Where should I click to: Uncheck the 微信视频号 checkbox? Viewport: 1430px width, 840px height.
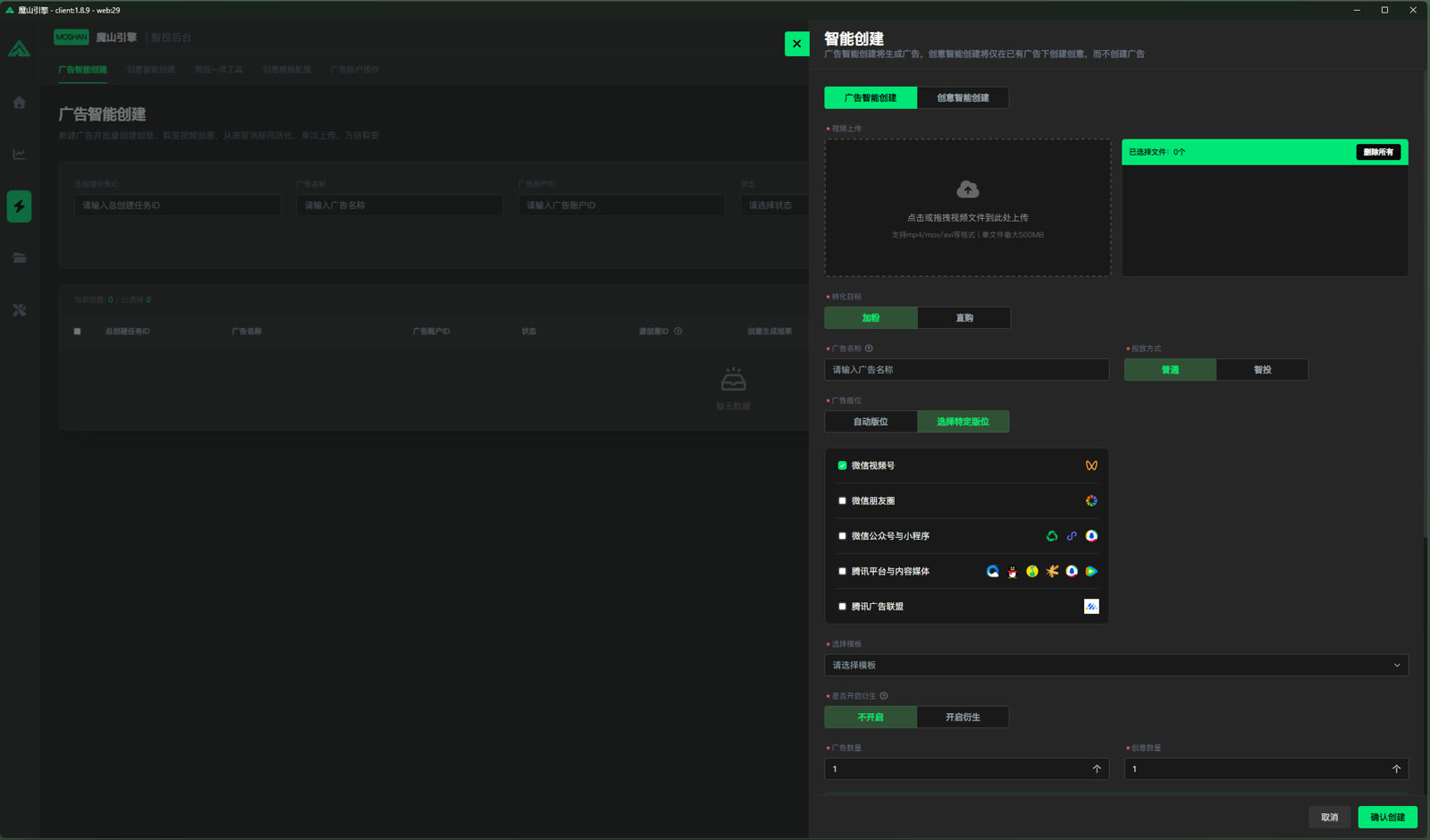click(x=842, y=466)
